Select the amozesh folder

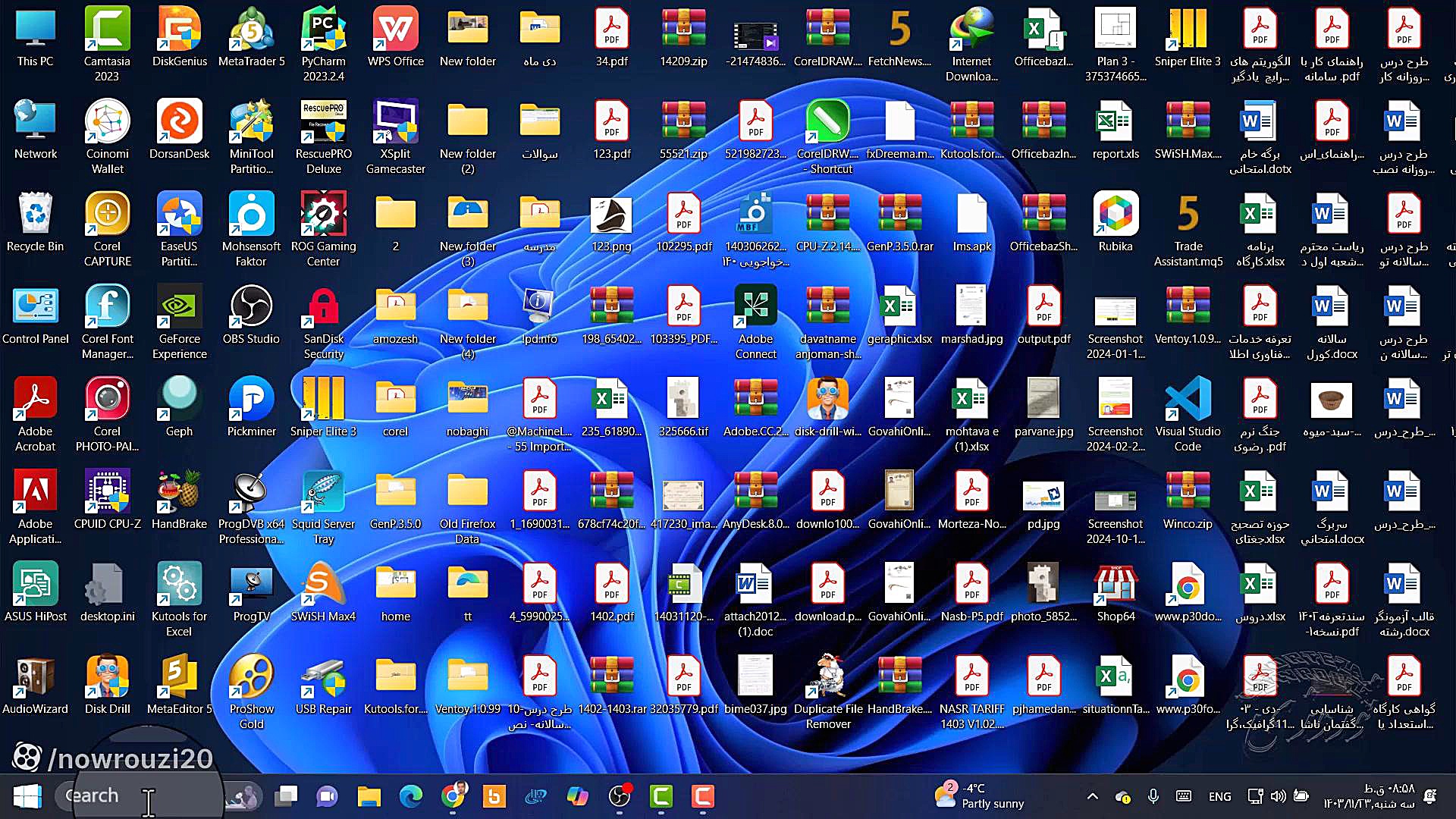tap(396, 315)
